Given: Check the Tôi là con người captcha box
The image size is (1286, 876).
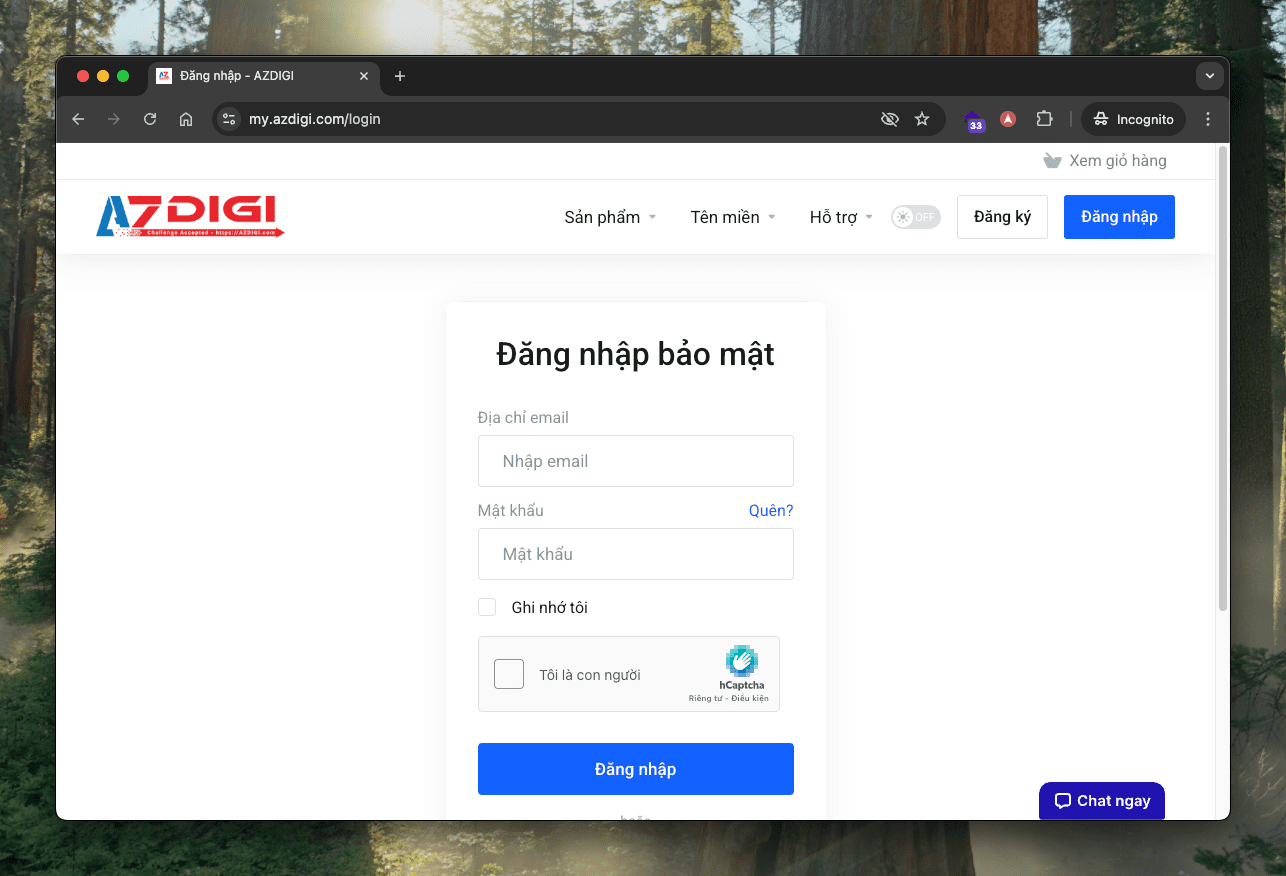Looking at the screenshot, I should click(509, 674).
